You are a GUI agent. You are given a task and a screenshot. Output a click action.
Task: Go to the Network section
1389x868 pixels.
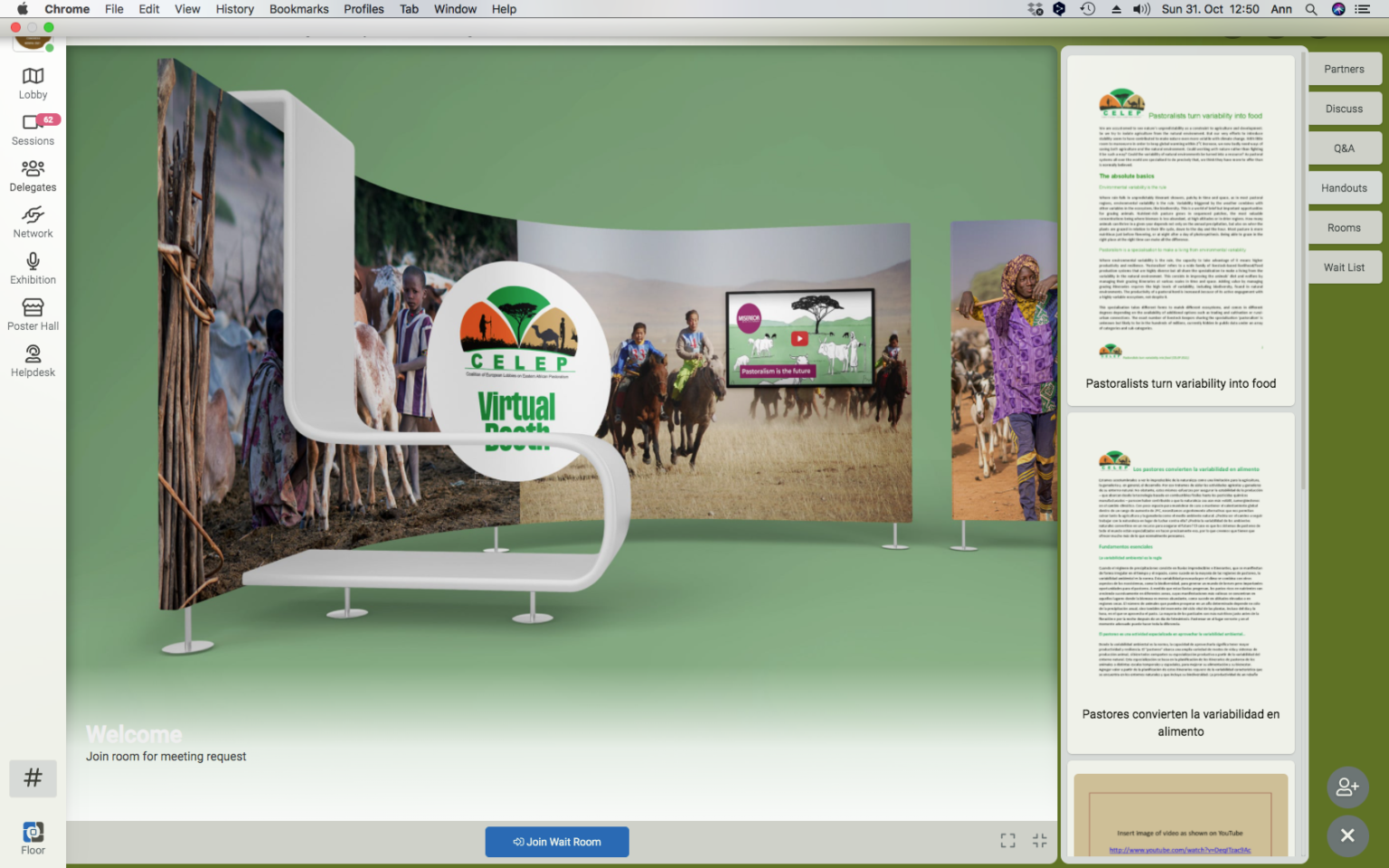(x=33, y=222)
